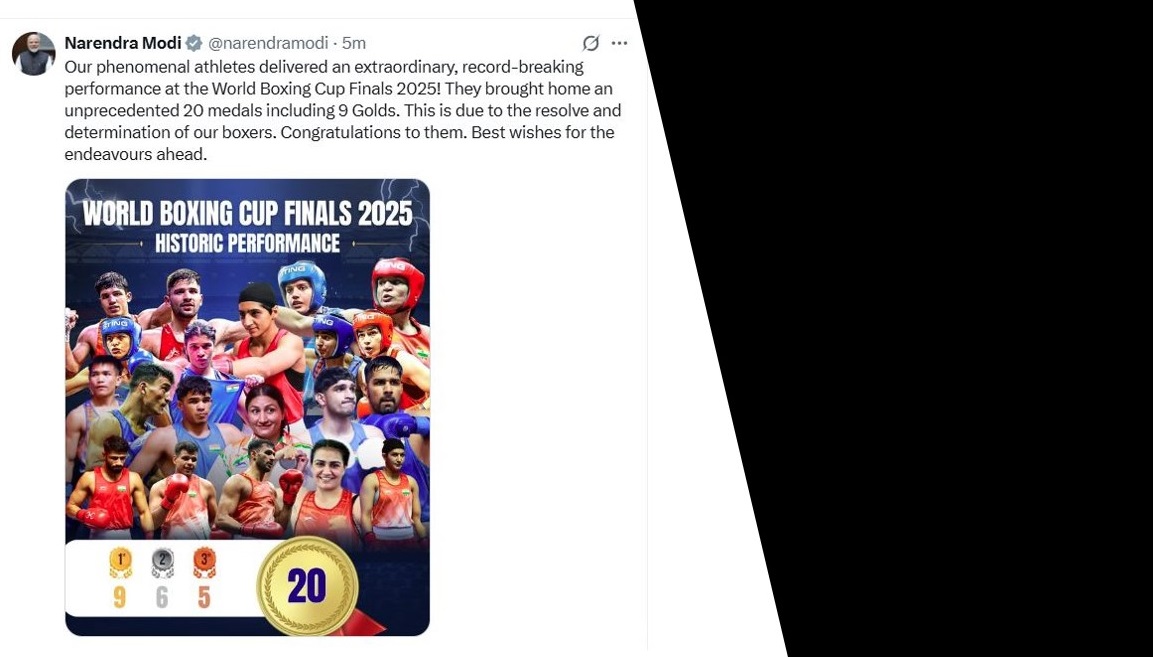Click the gold first-place medal icon
The width and height of the screenshot is (1153, 657).
click(120, 563)
